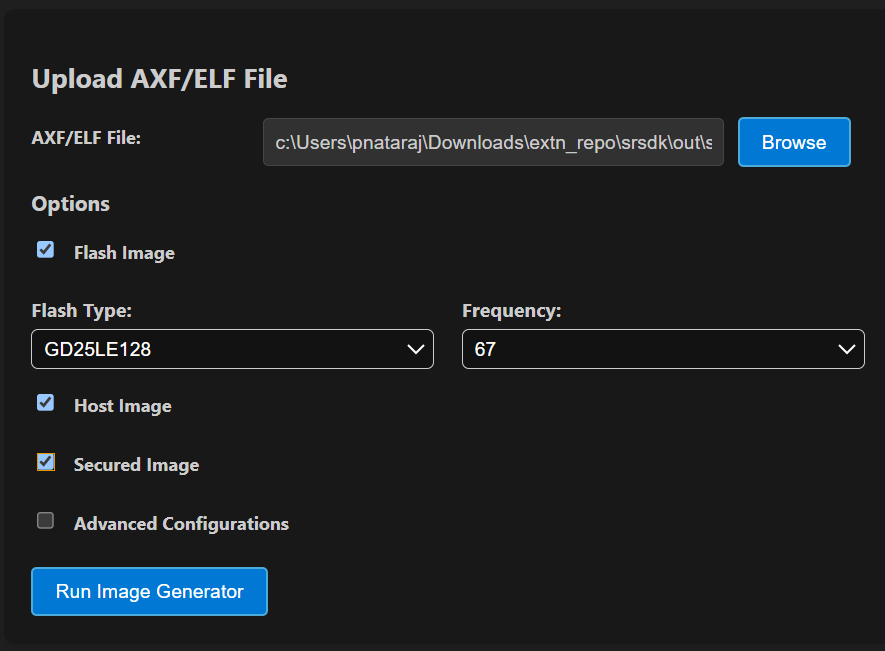Toggle the Secured Image checkbox off
The width and height of the screenshot is (885, 651).
pos(45,462)
